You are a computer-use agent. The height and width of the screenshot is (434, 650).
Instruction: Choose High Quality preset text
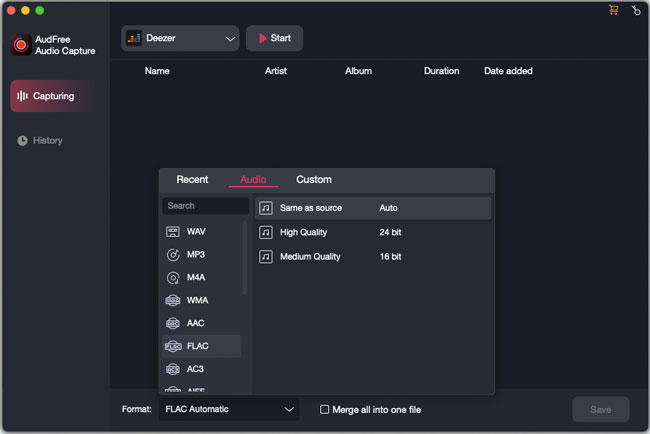click(x=303, y=232)
